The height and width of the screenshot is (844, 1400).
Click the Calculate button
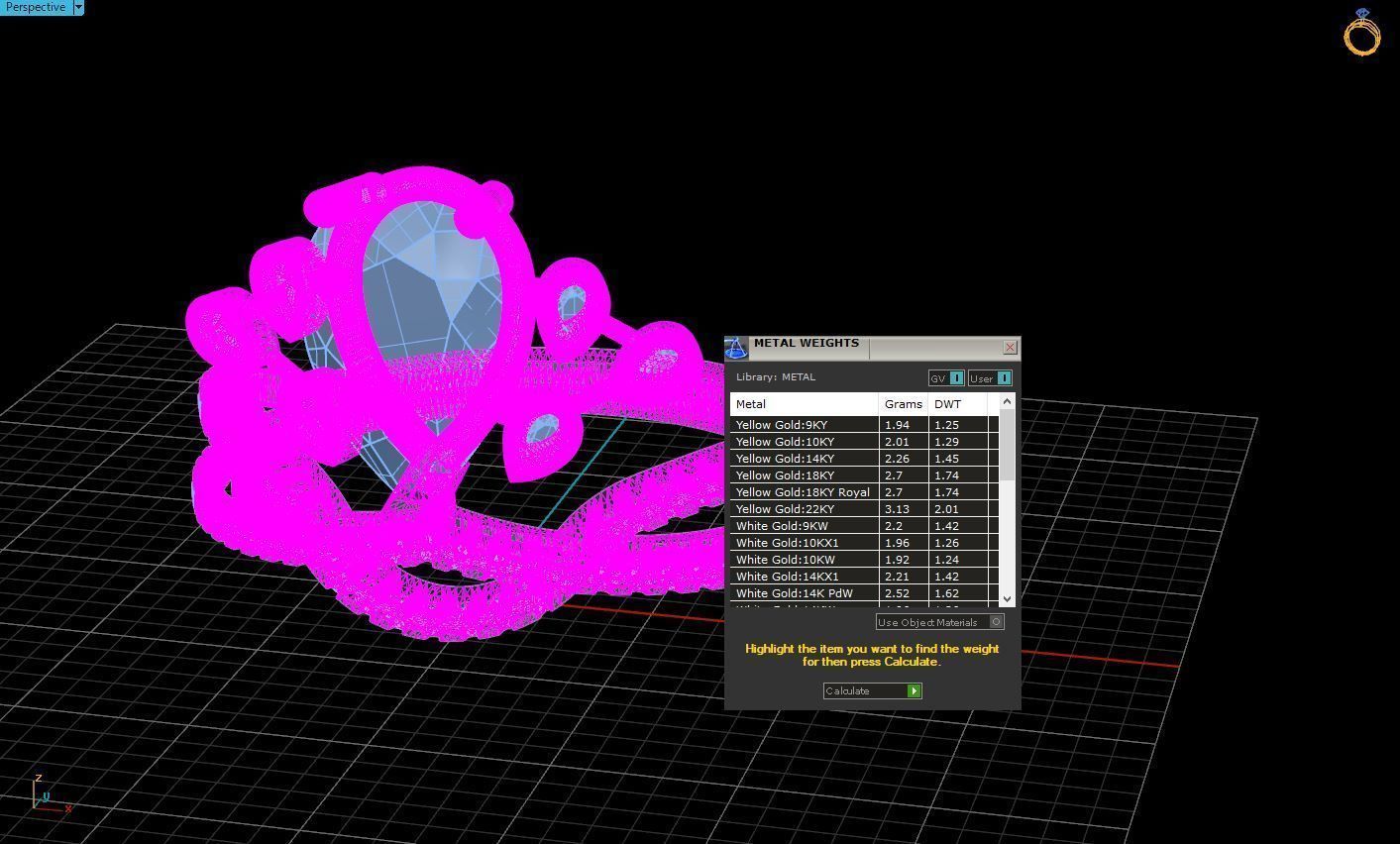tap(873, 690)
